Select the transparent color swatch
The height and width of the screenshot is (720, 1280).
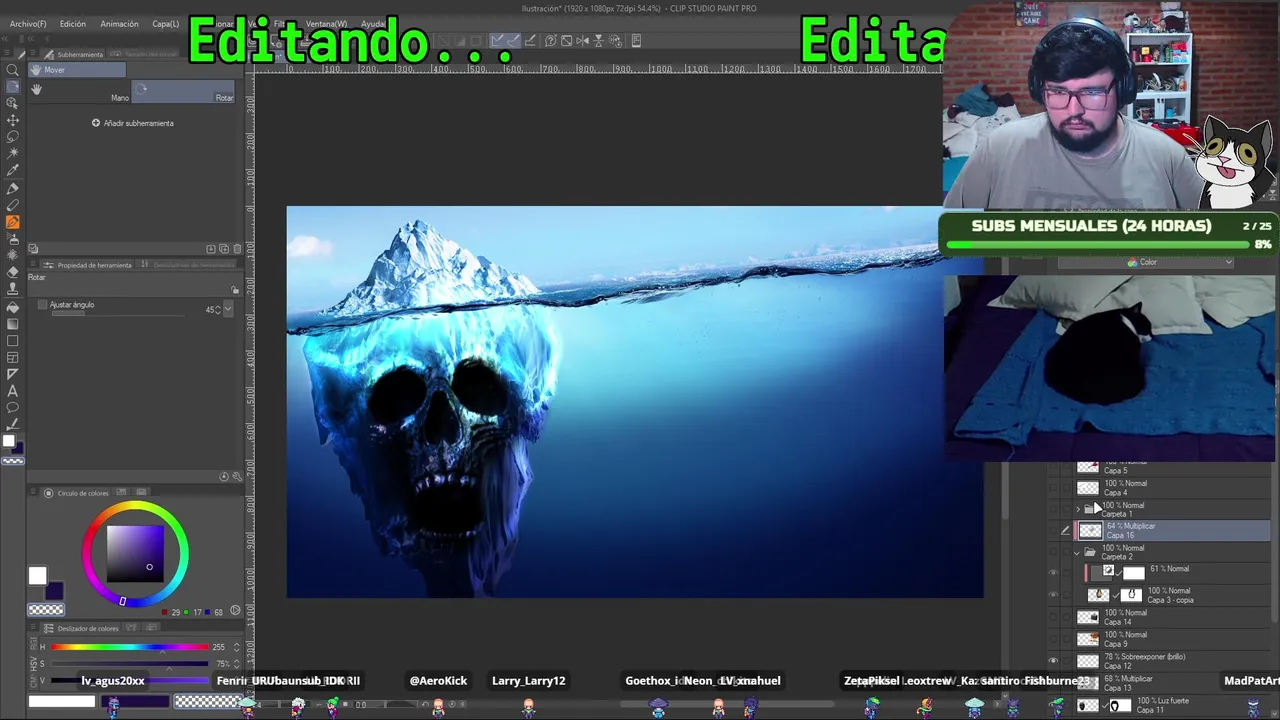coord(45,609)
